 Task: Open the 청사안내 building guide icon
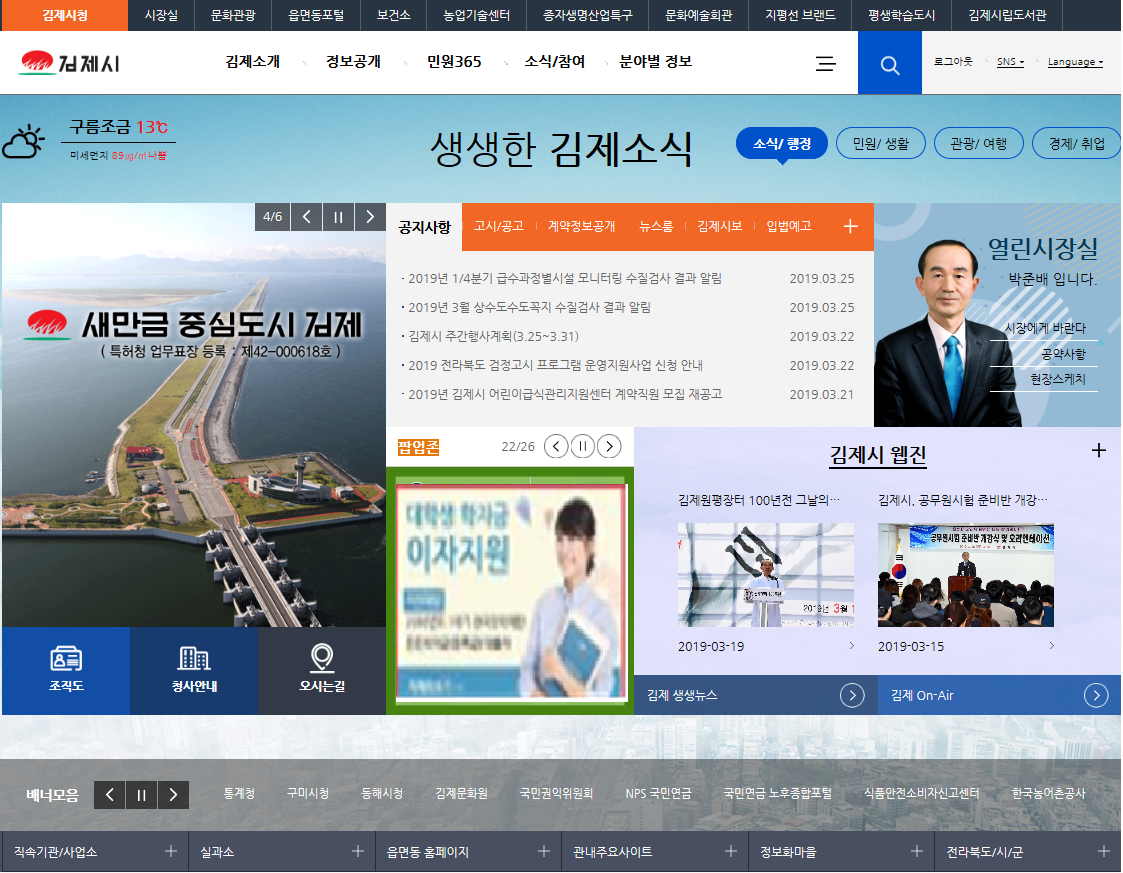(x=194, y=658)
